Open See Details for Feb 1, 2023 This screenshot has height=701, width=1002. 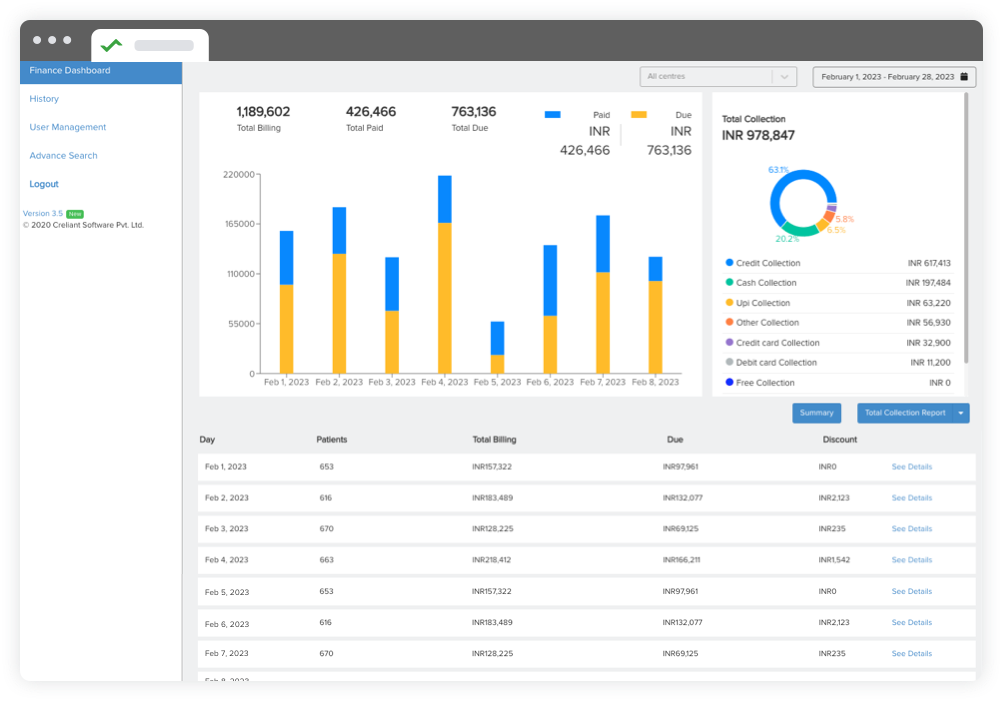pyautogui.click(x=910, y=466)
